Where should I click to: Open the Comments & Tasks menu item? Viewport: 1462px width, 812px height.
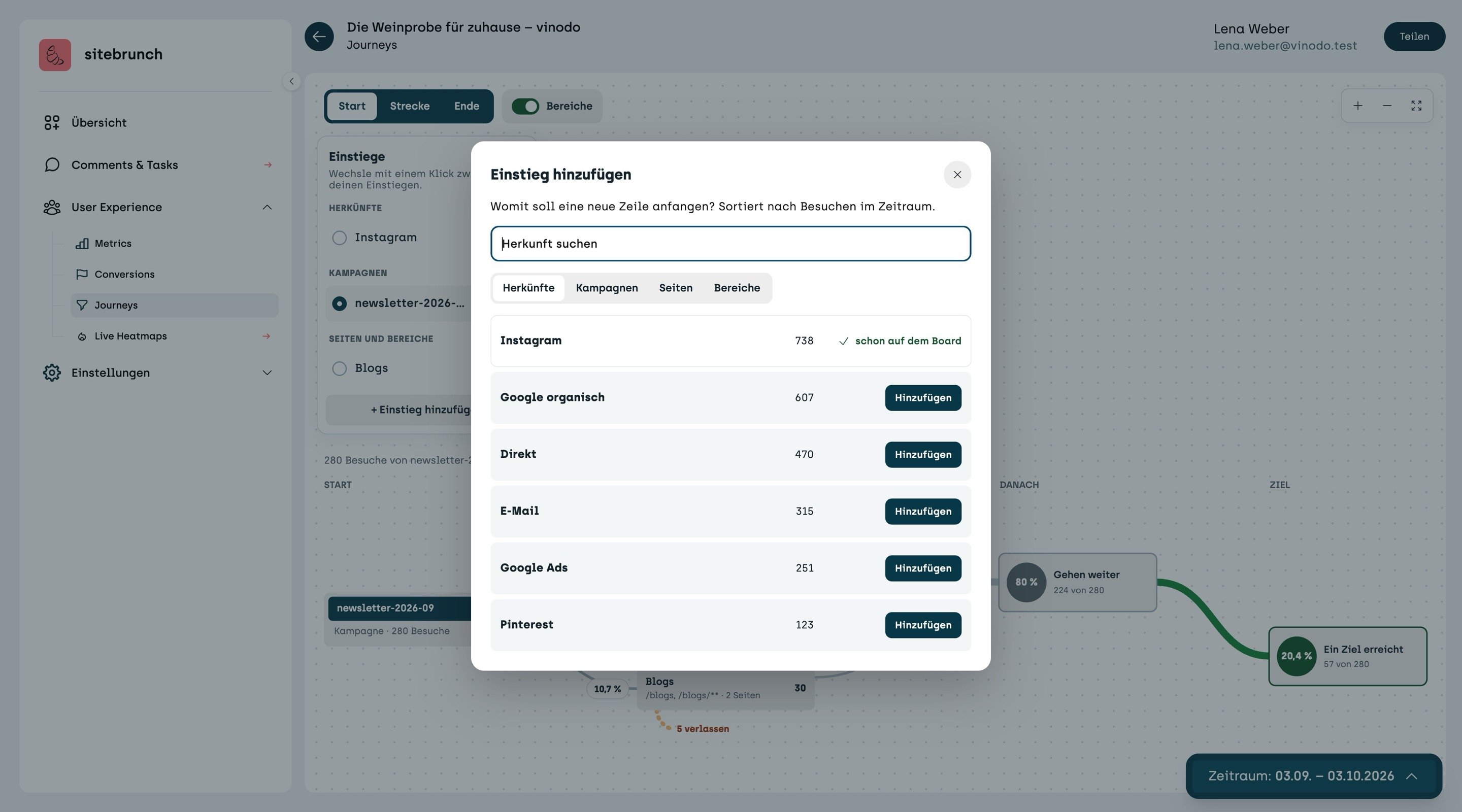[158, 164]
